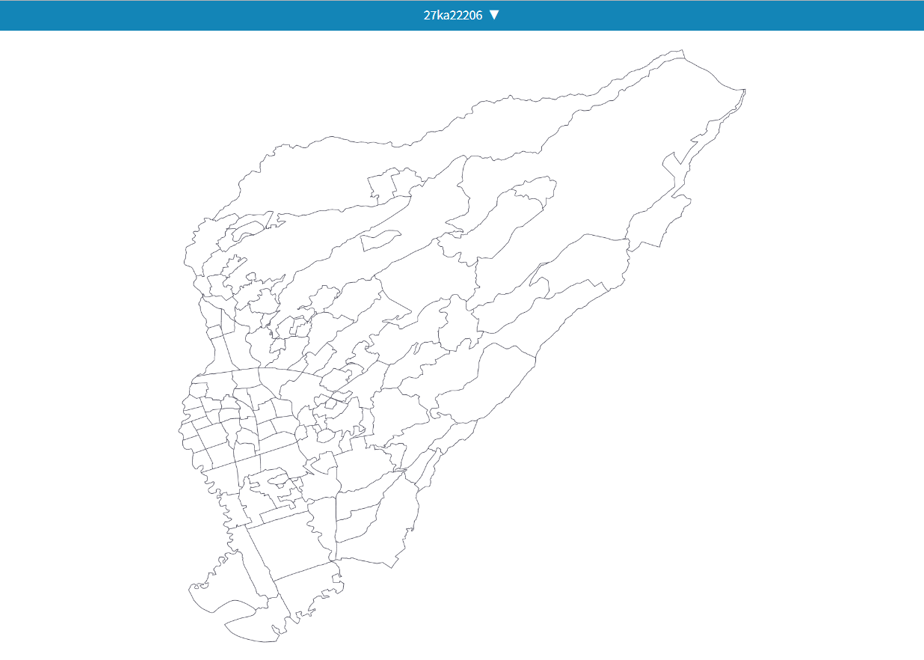Click the 27ka22206 title text
Viewport: 924px width, 660px height.
click(453, 15)
